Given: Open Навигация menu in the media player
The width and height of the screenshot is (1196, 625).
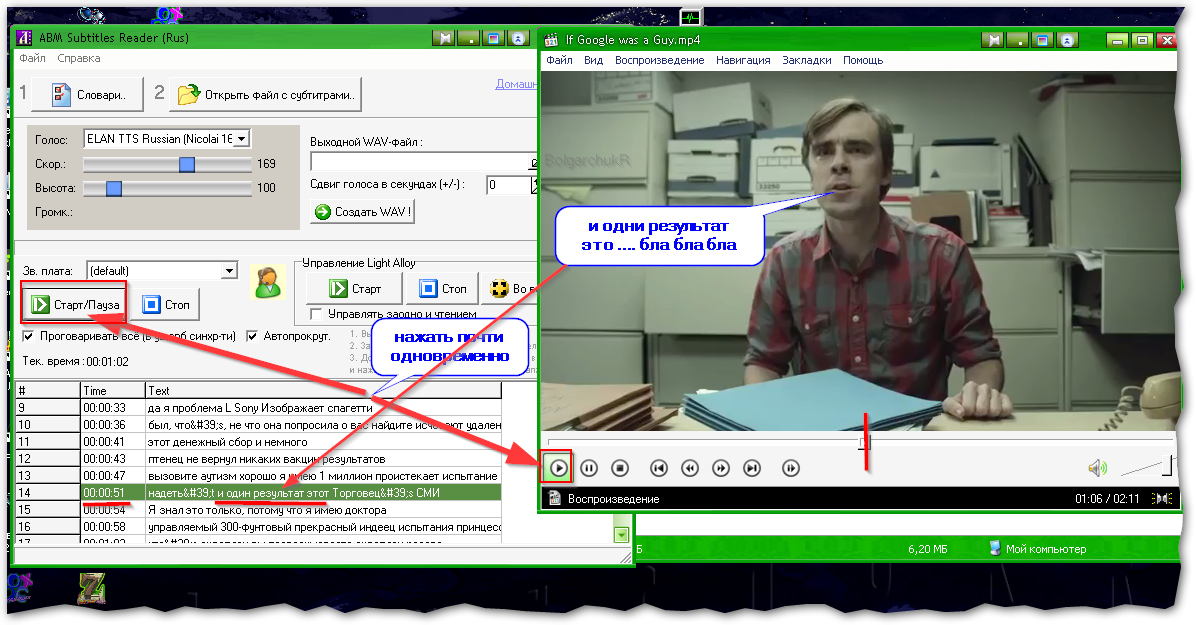Looking at the screenshot, I should coord(743,60).
